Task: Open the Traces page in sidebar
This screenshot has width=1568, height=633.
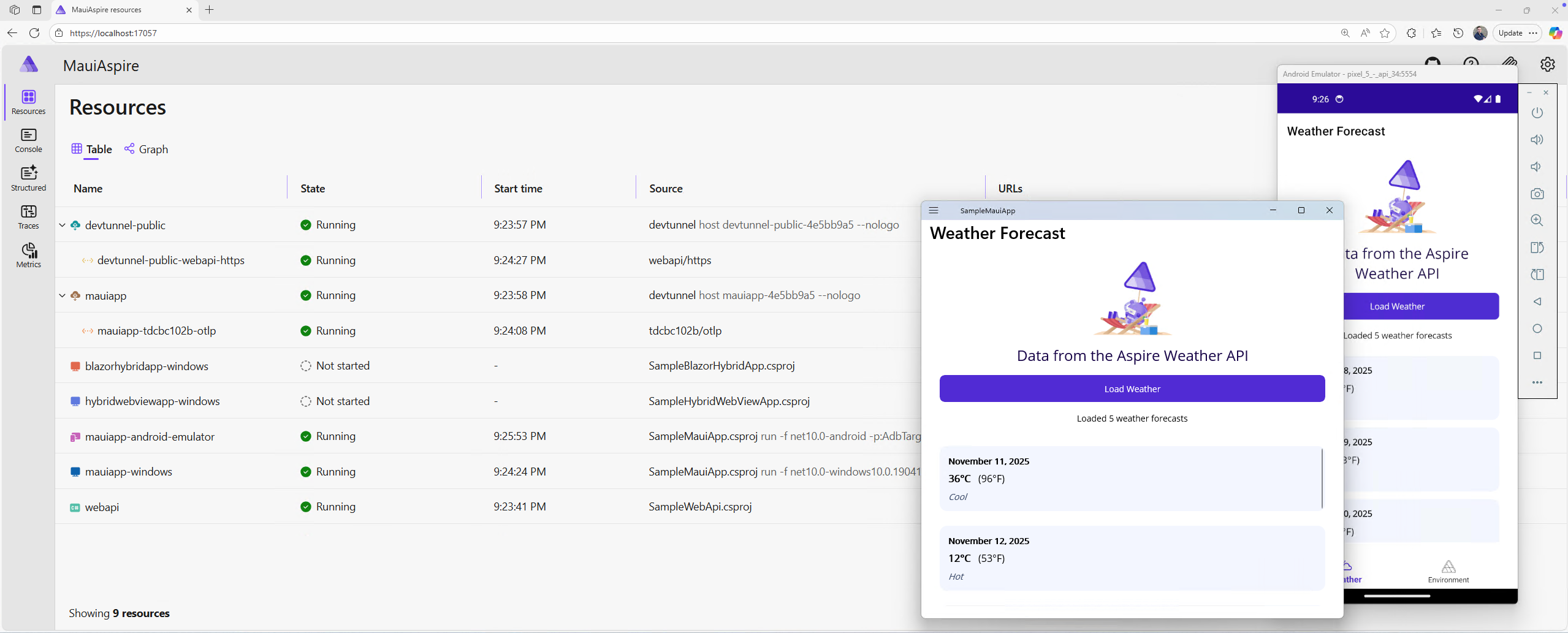Action: 28,217
